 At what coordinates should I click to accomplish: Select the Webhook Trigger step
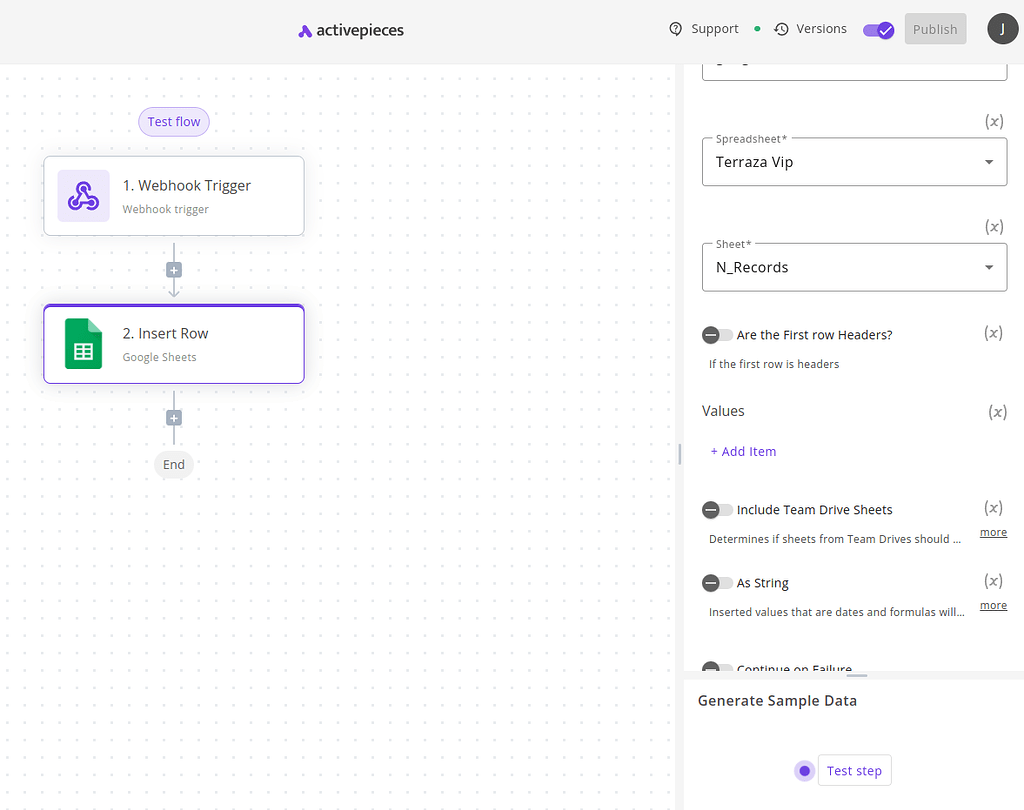(174, 195)
